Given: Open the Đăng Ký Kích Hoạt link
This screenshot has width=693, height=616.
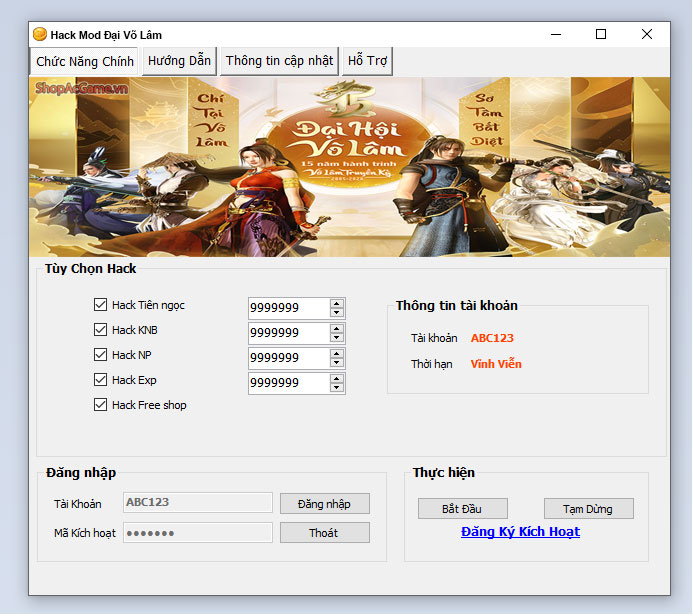Looking at the screenshot, I should (x=520, y=532).
